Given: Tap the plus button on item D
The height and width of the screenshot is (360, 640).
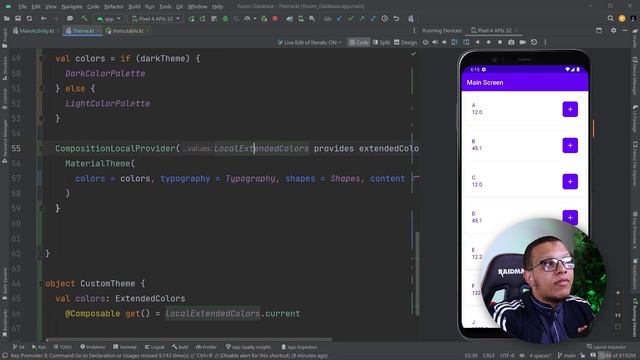Looking at the screenshot, I should pyautogui.click(x=570, y=217).
